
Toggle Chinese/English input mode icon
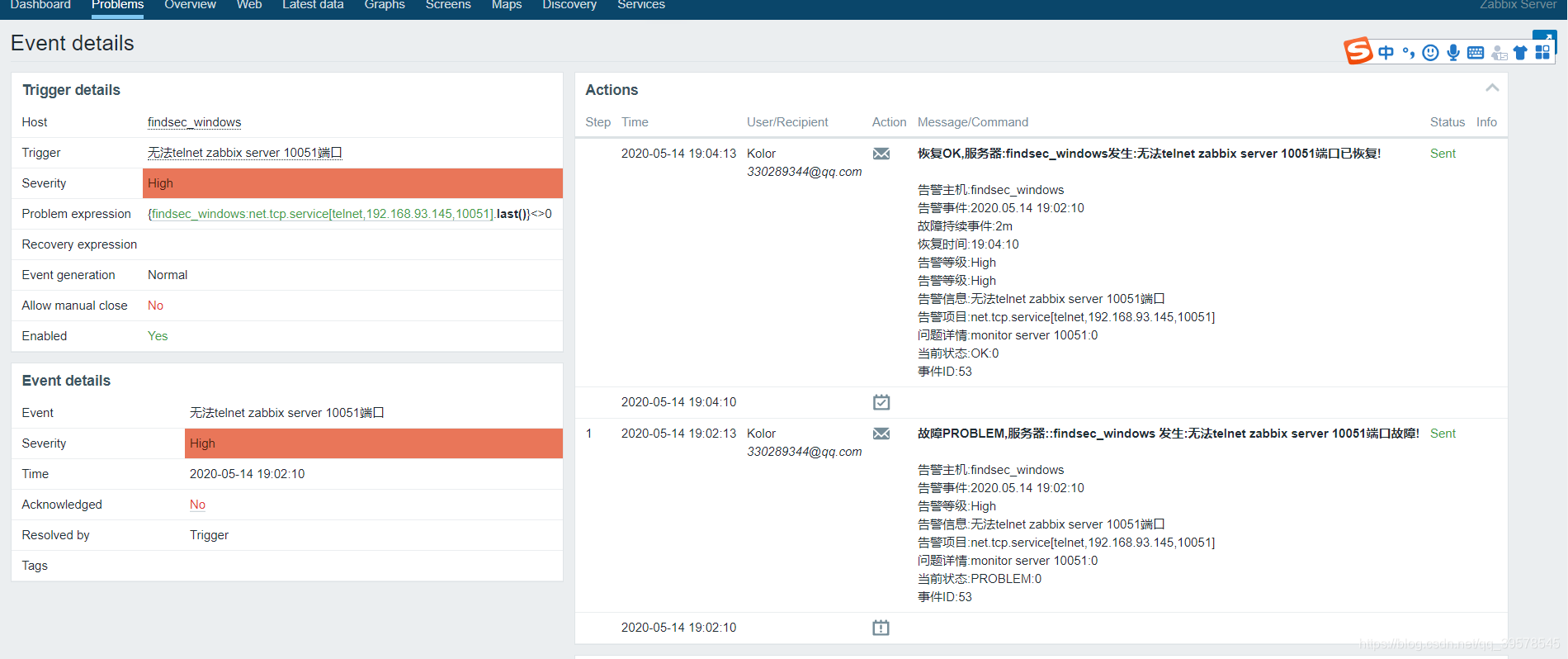tap(1386, 53)
